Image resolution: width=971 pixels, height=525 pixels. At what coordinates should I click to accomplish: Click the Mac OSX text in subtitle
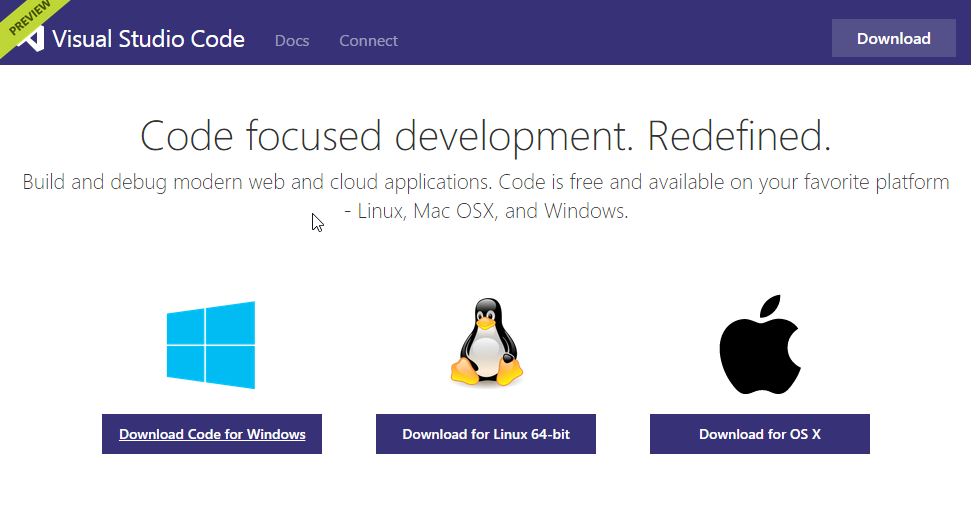pyautogui.click(x=453, y=211)
